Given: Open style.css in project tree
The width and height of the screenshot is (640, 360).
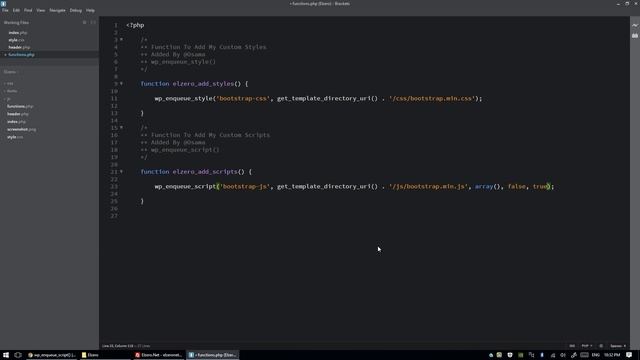Looking at the screenshot, I should click(x=15, y=137).
